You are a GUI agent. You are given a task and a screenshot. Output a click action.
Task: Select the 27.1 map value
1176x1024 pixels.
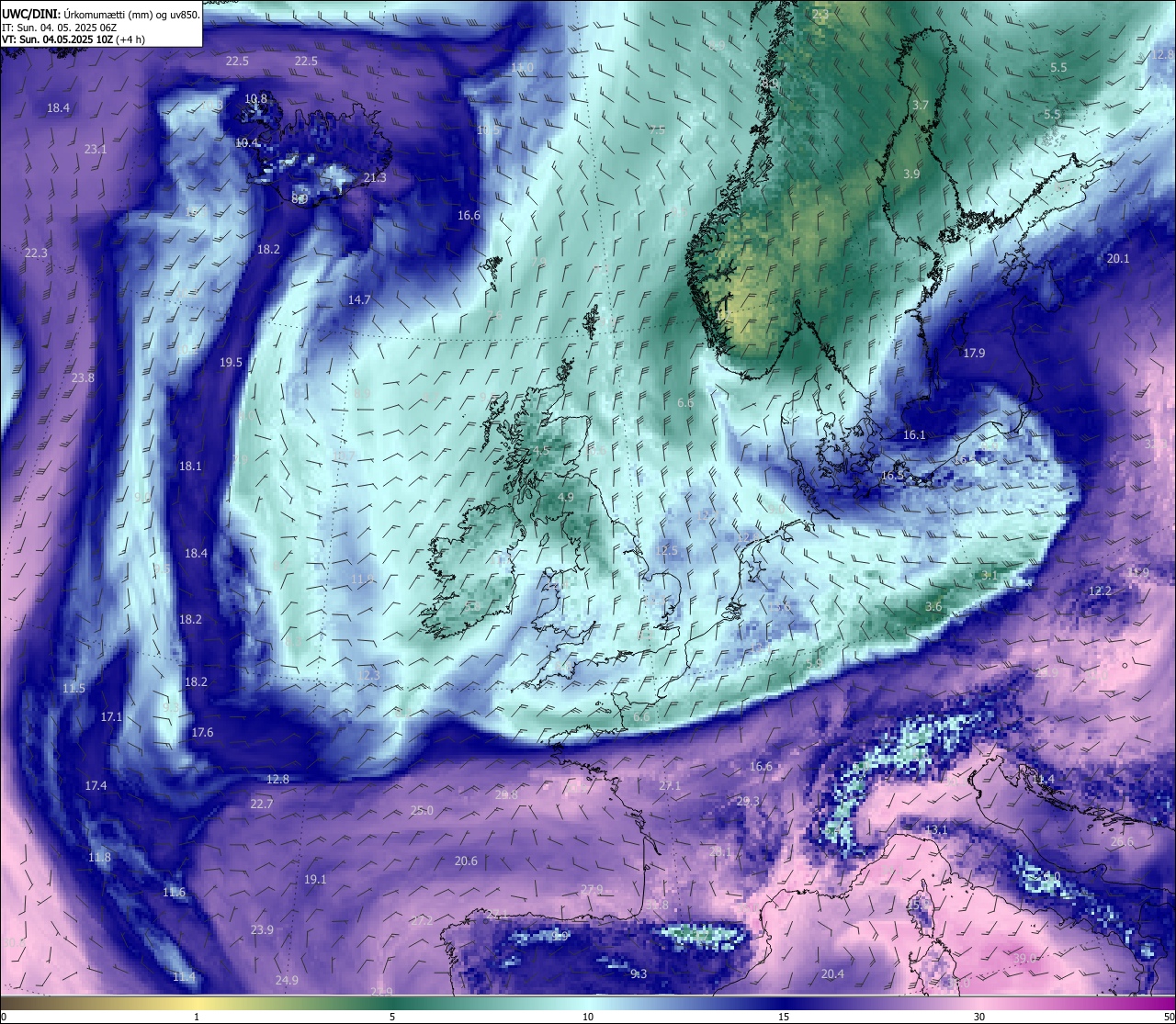[670, 785]
